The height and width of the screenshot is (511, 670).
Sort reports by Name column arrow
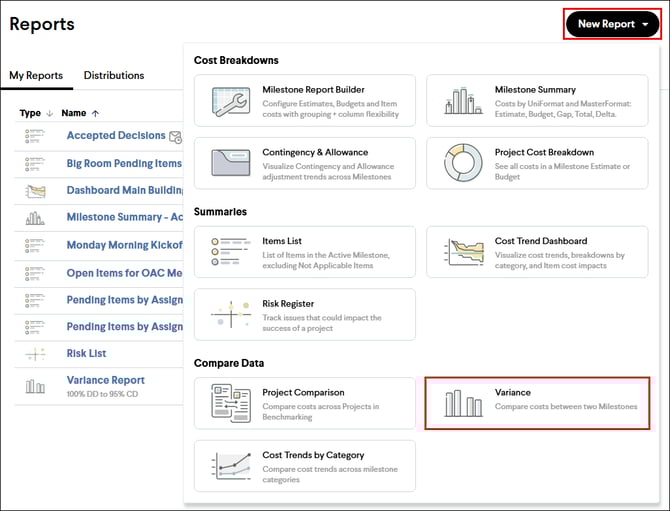point(96,113)
